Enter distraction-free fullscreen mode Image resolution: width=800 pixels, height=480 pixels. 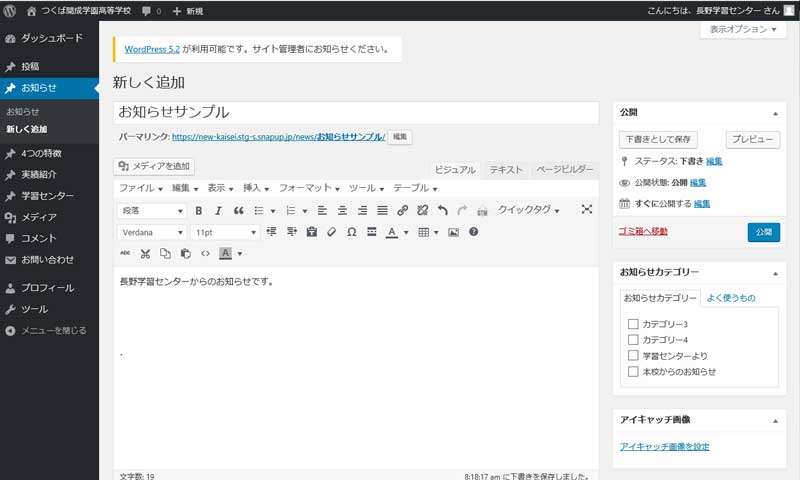point(587,209)
